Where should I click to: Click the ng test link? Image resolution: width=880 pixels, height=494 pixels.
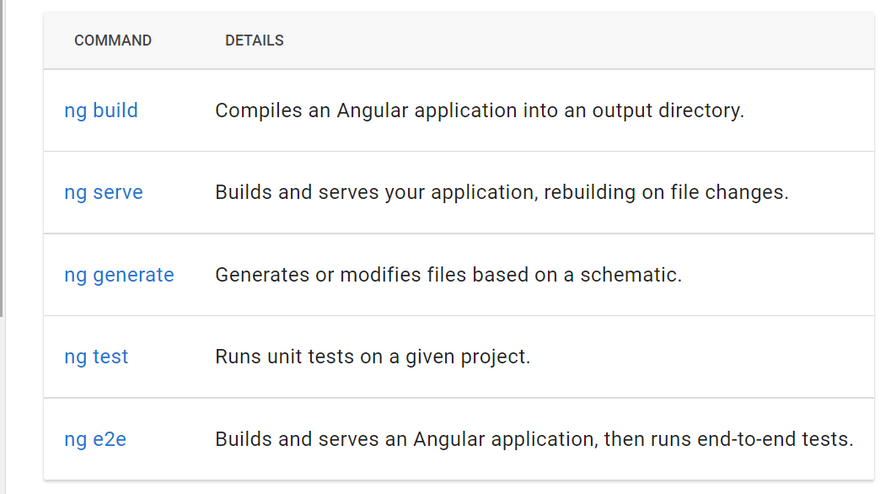tap(96, 357)
